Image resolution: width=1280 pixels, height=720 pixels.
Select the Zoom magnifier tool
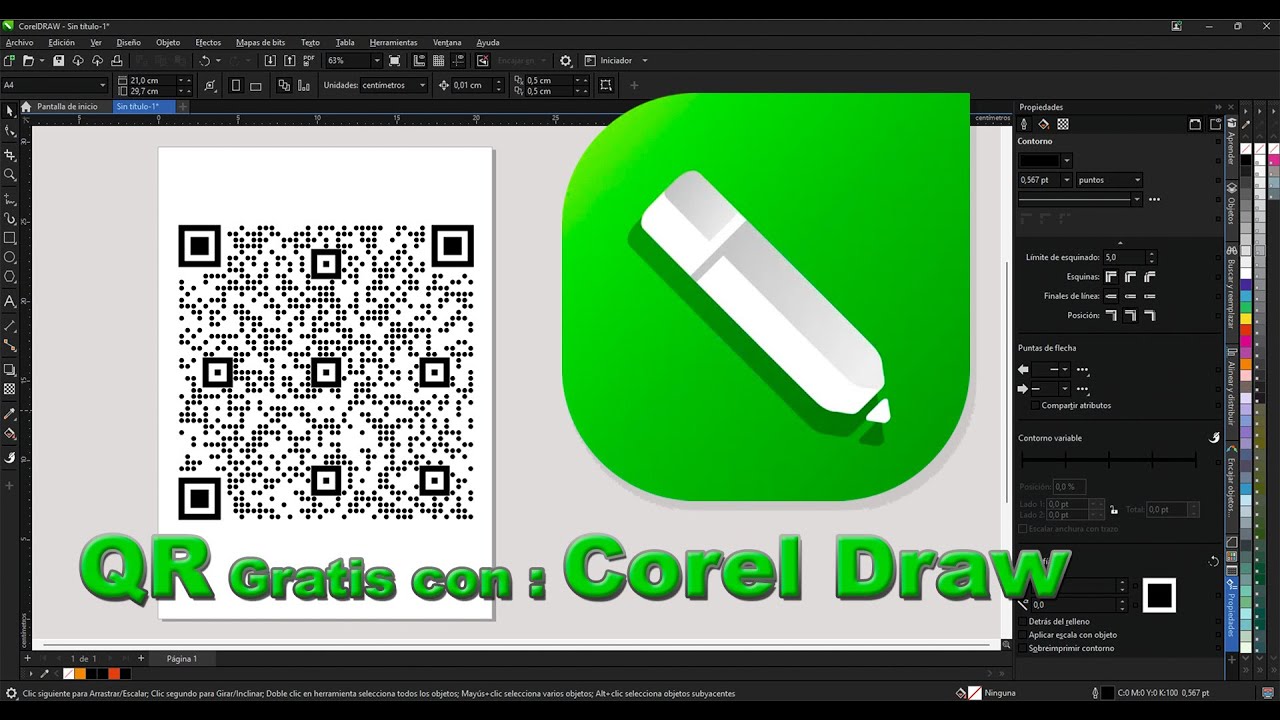pyautogui.click(x=10, y=175)
